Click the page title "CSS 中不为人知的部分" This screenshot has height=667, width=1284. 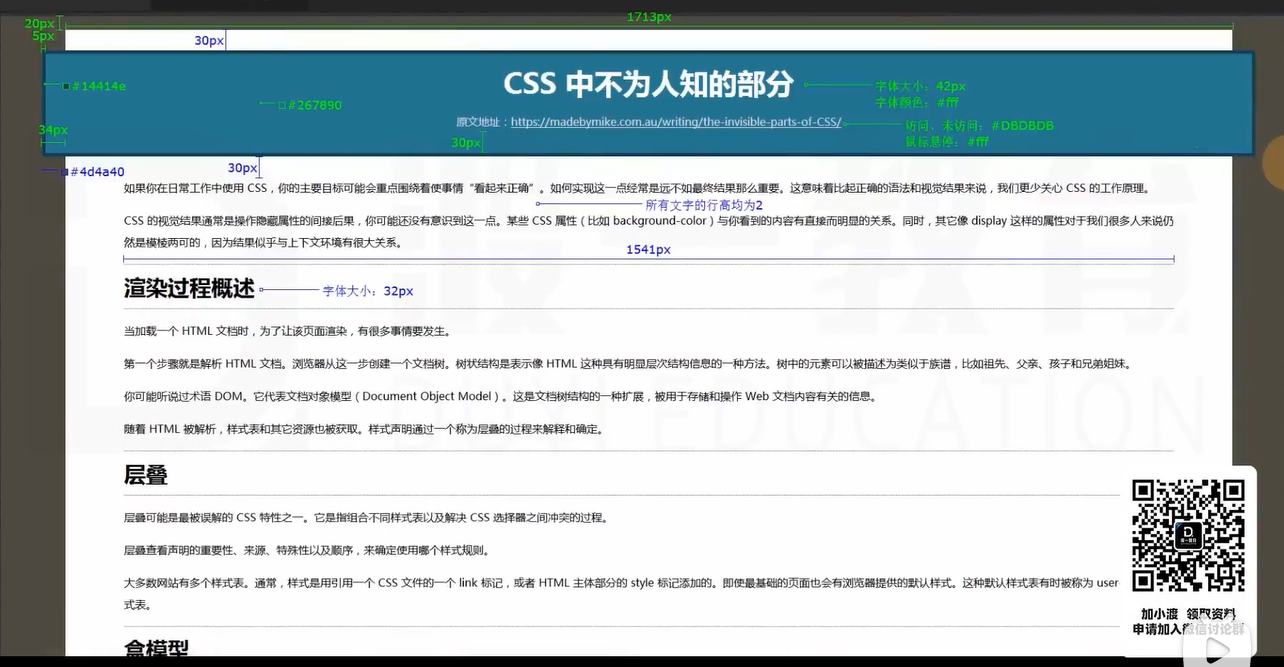click(648, 84)
